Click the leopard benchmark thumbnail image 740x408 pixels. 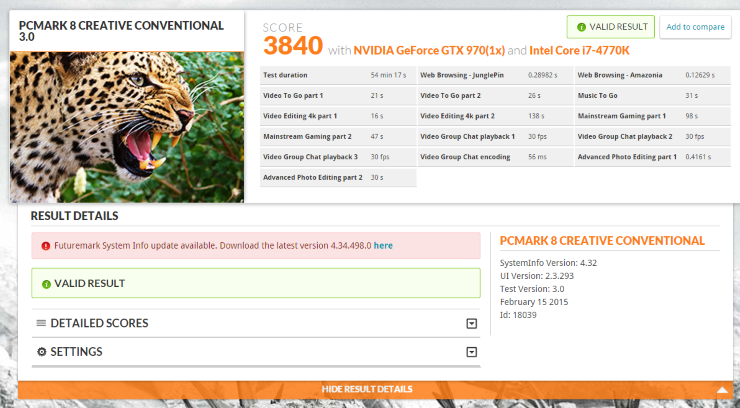pos(127,127)
